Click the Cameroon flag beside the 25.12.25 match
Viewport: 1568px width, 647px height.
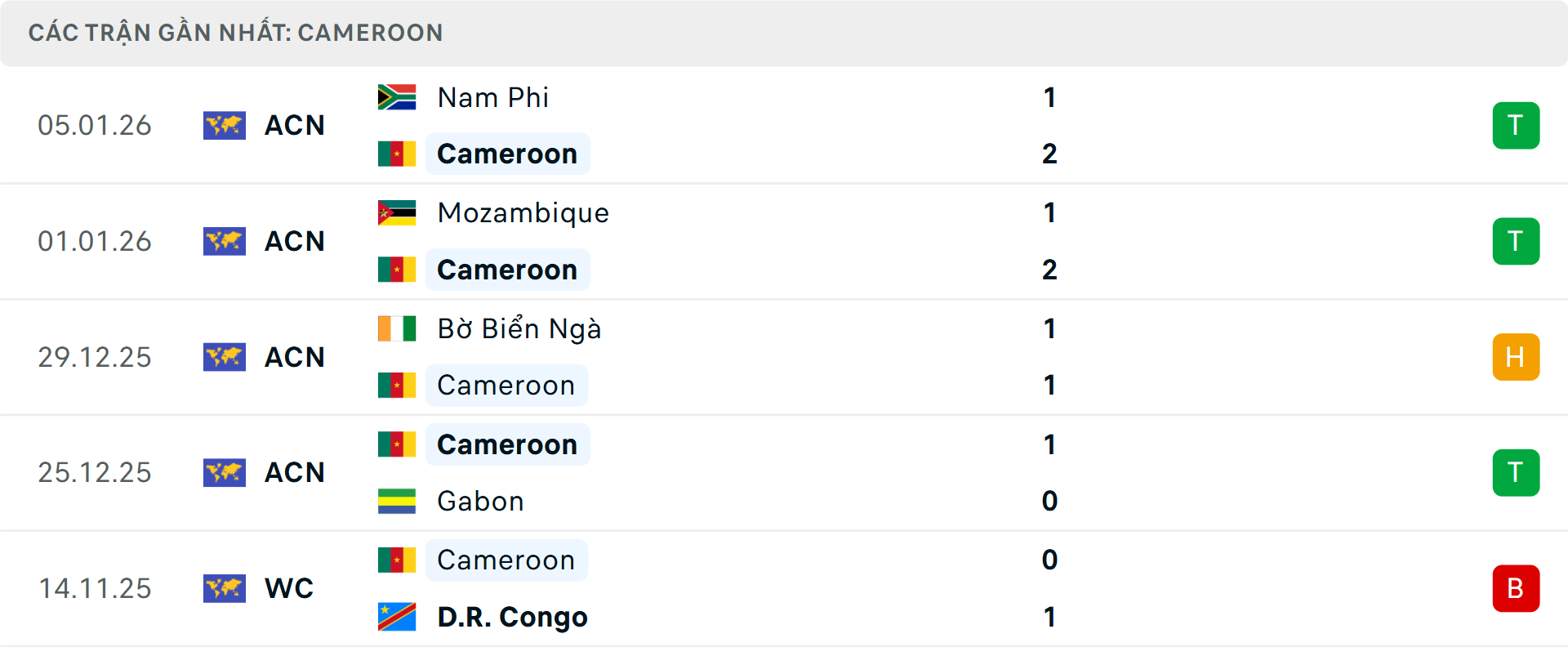click(x=395, y=444)
